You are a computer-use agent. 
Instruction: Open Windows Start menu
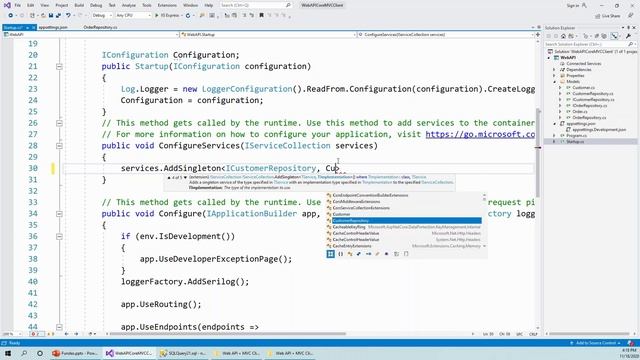click(x=8, y=353)
